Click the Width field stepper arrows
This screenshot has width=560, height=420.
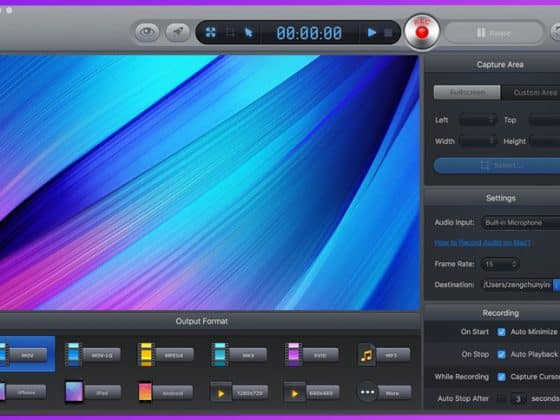tap(492, 141)
